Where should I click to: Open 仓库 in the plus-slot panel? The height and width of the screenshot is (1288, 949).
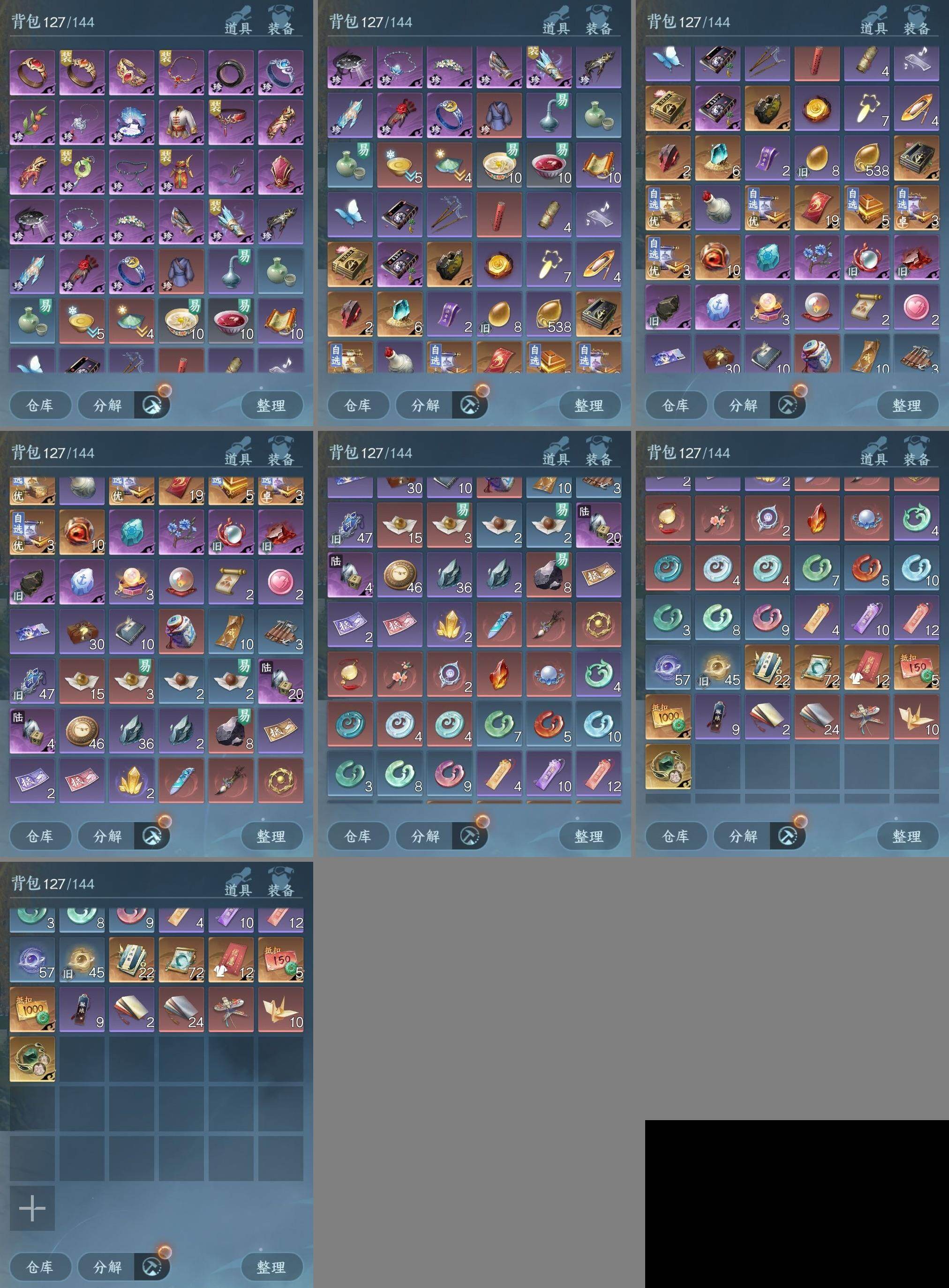[x=40, y=1267]
